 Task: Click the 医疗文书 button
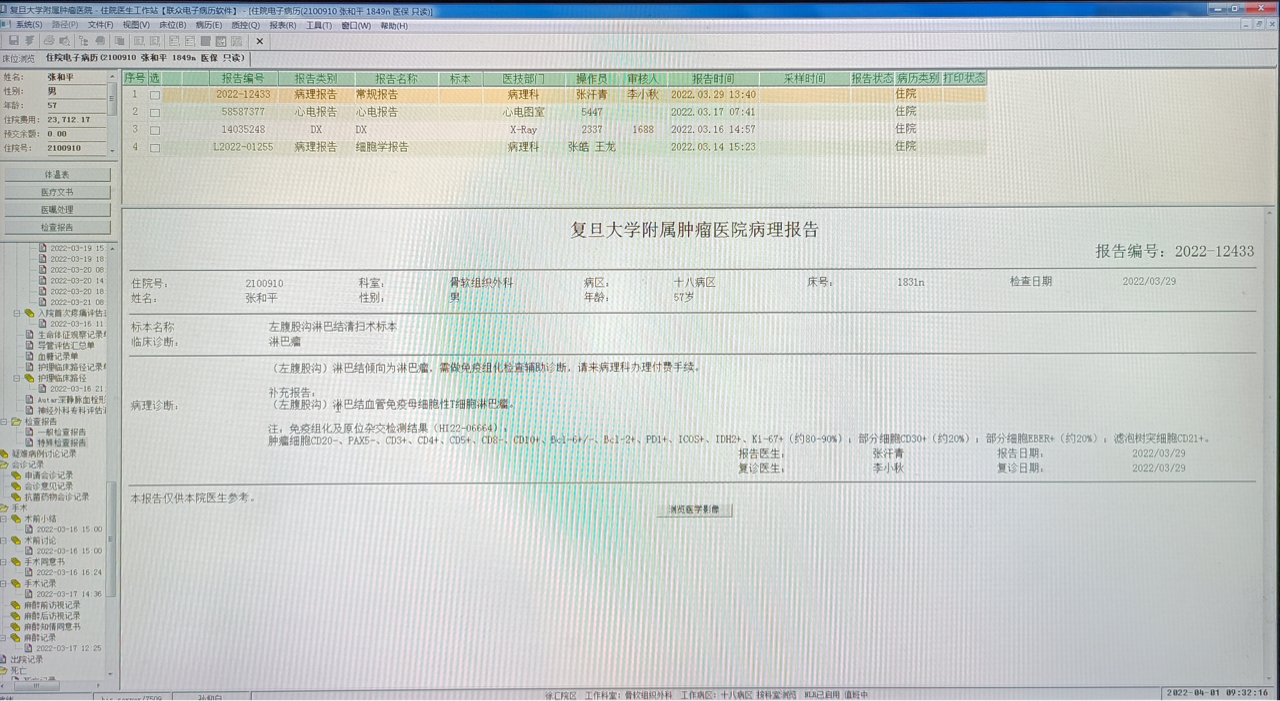pos(57,192)
